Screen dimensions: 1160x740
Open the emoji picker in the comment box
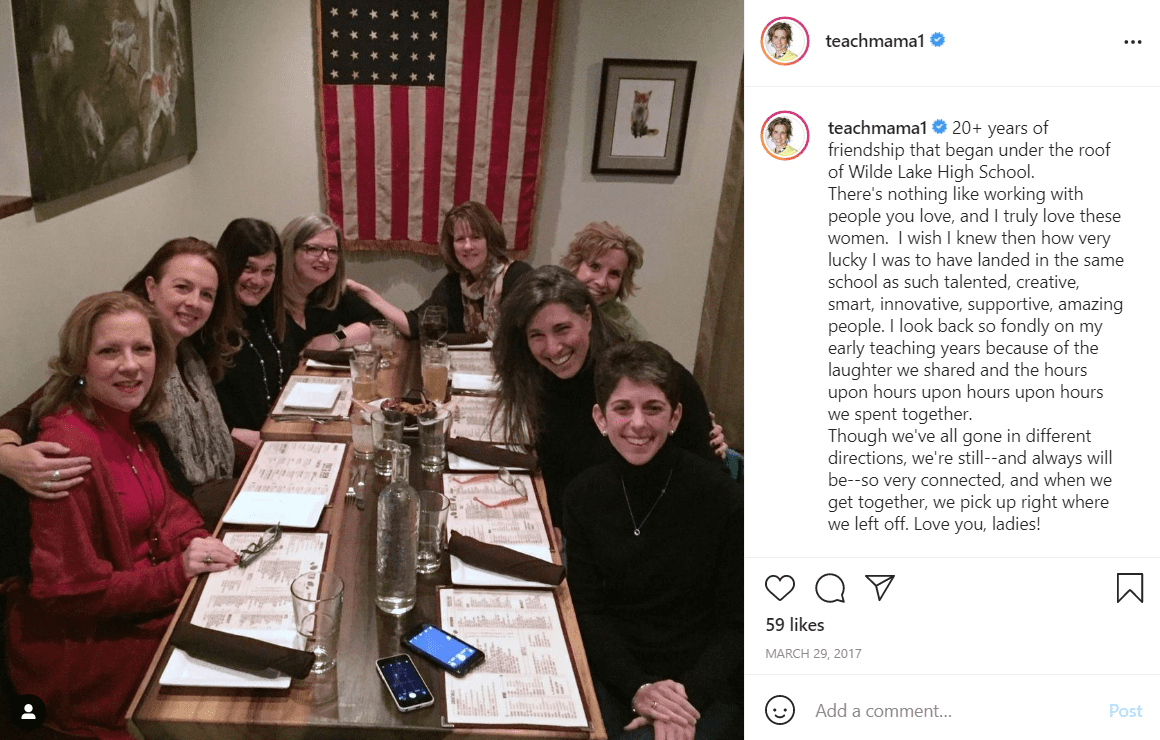(x=780, y=711)
